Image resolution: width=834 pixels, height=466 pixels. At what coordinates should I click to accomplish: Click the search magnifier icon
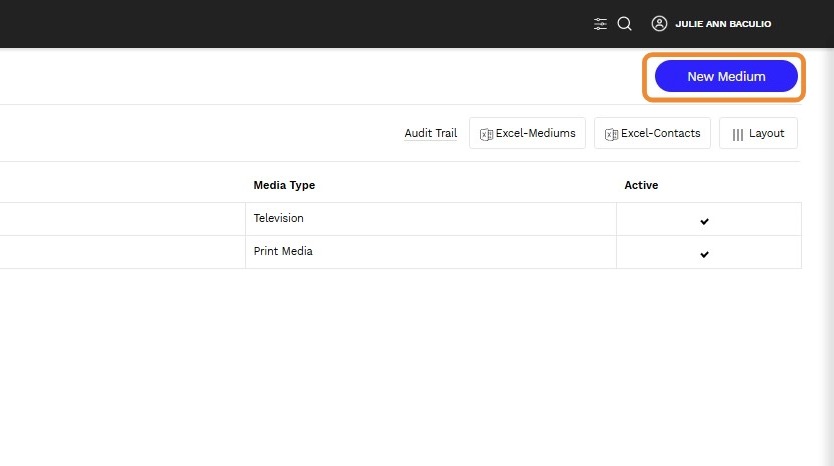point(624,24)
